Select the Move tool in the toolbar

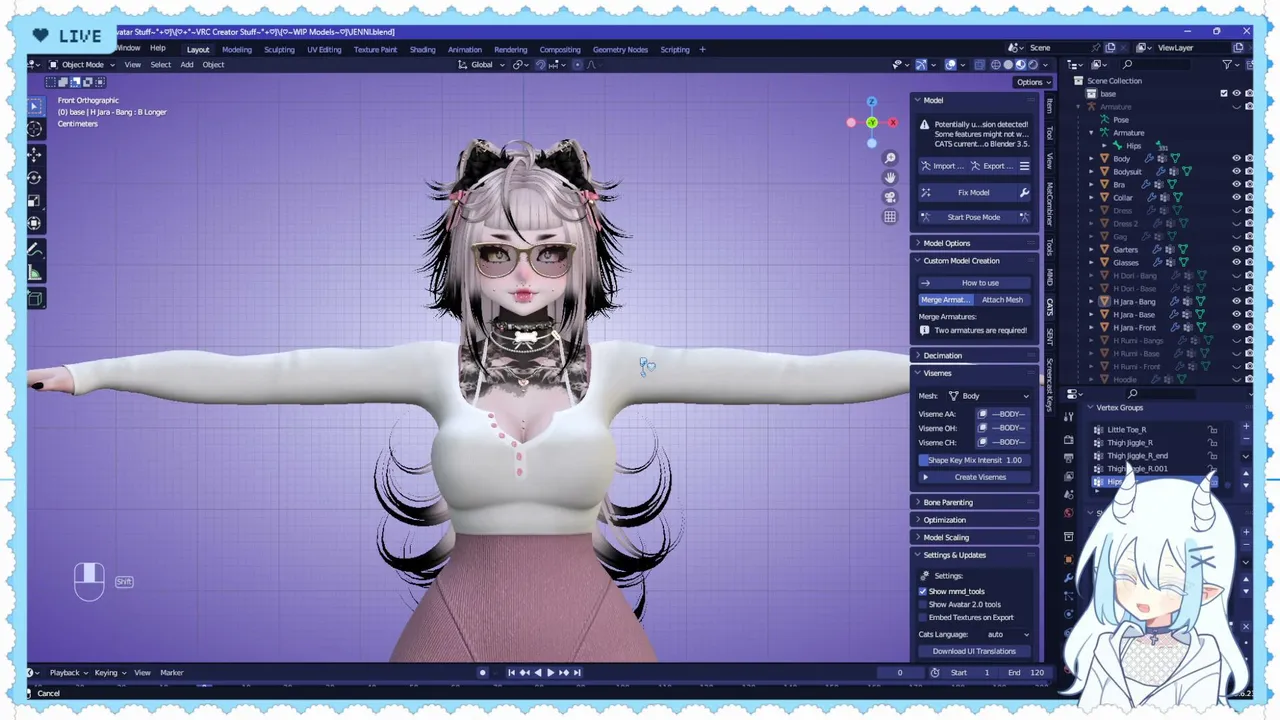36,155
